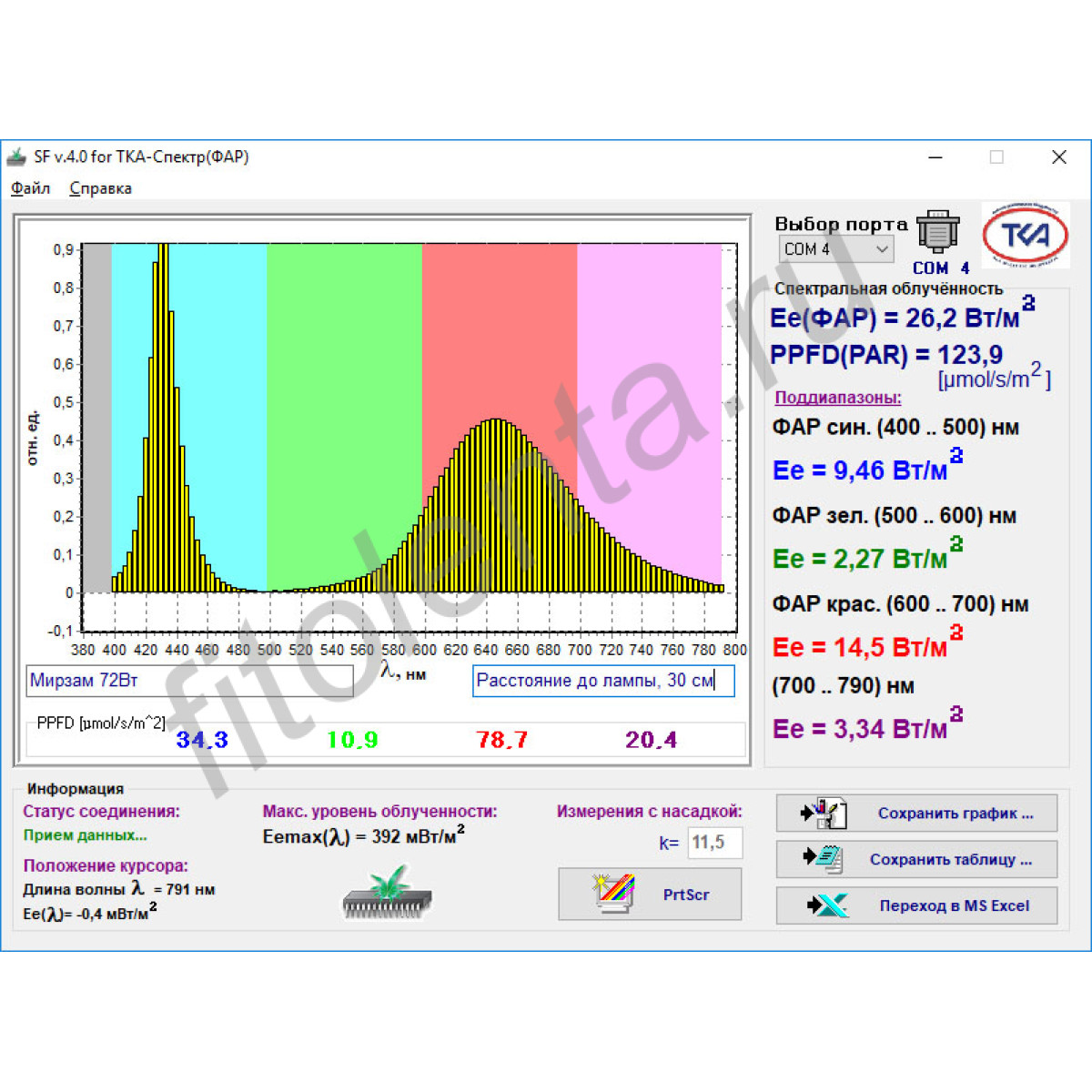Click the save graph icon
The image size is (1092, 1092).
(824, 813)
